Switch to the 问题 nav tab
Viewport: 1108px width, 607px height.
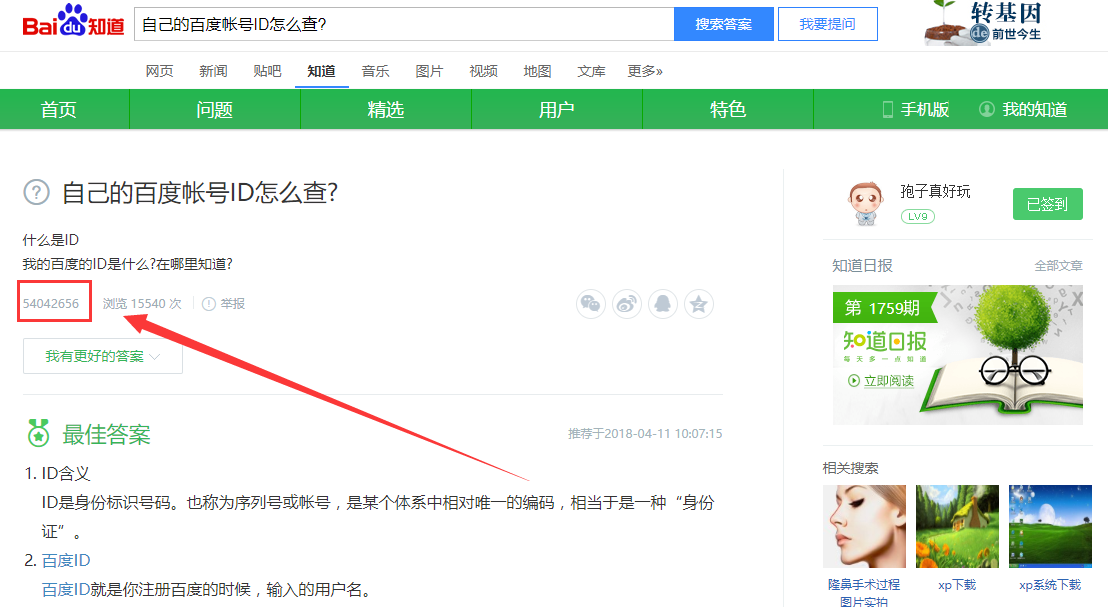point(214,110)
